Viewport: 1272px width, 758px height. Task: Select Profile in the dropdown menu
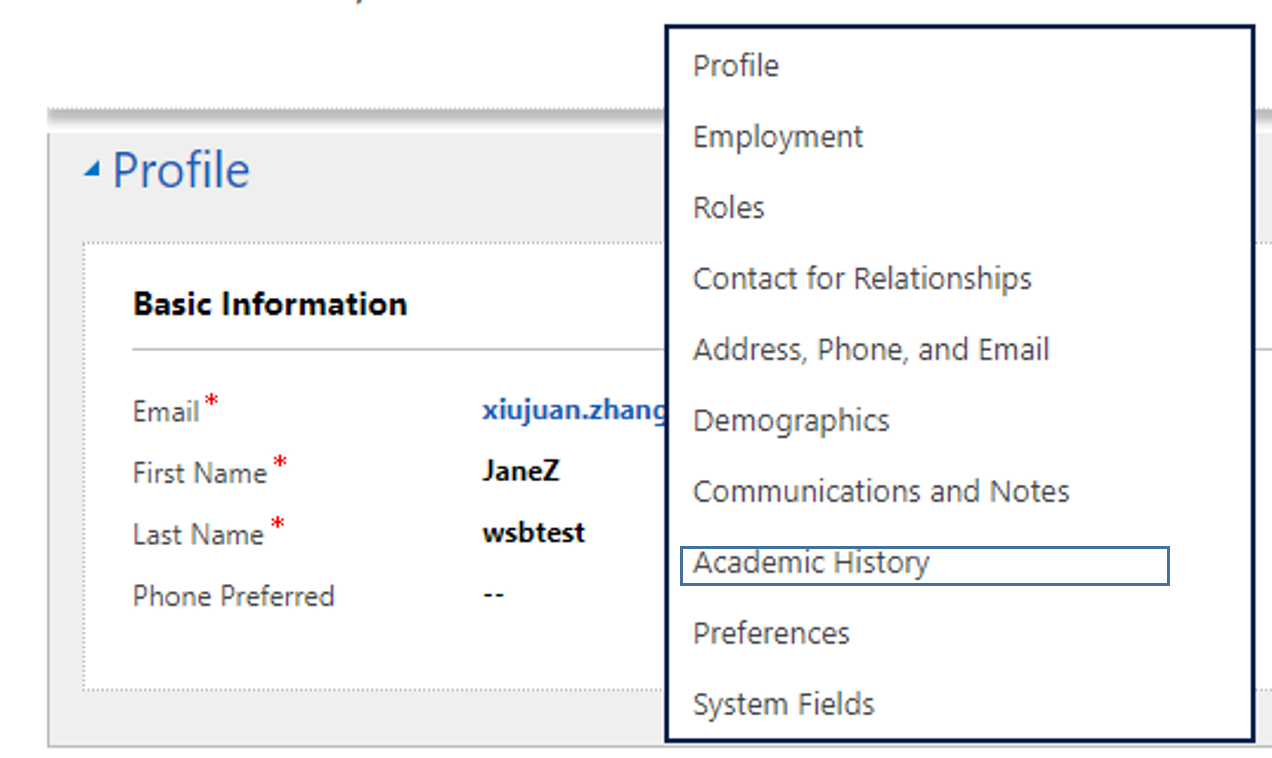coord(736,66)
